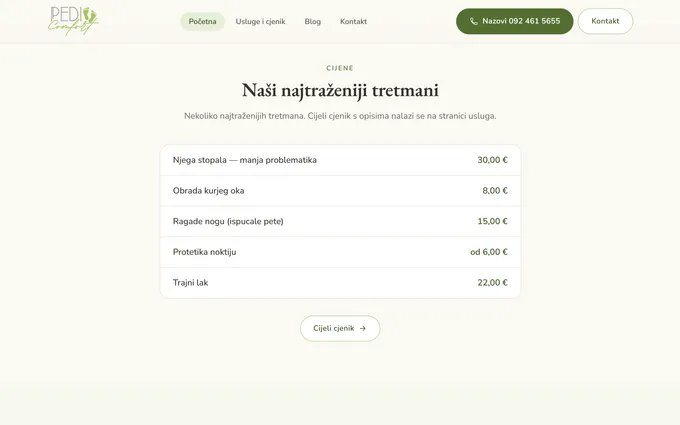680x425 pixels.
Task: Call via Nazovi 092 461 5655 button
Action: pos(514,21)
